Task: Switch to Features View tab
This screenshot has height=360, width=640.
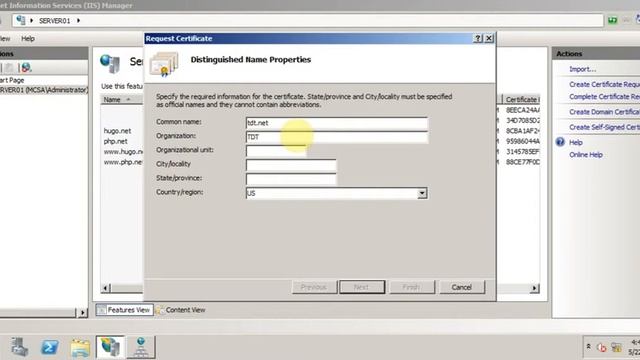Action: coord(124,310)
